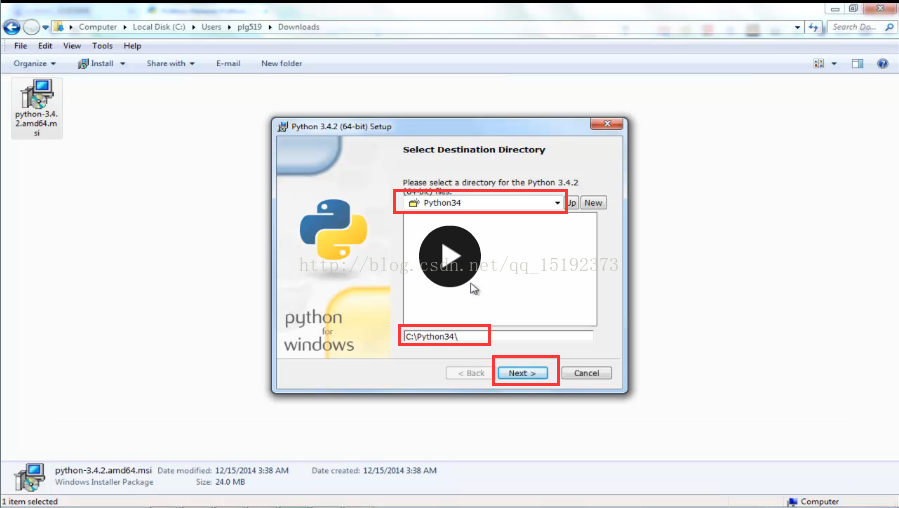Click the plg519 breadcrumb segment
899x508 pixels.
point(249,27)
